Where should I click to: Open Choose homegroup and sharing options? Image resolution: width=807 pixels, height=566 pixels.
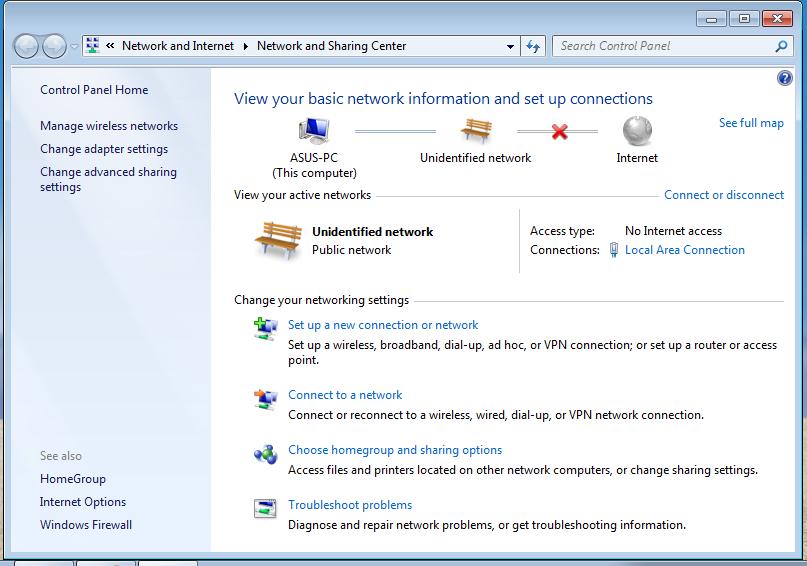point(395,450)
